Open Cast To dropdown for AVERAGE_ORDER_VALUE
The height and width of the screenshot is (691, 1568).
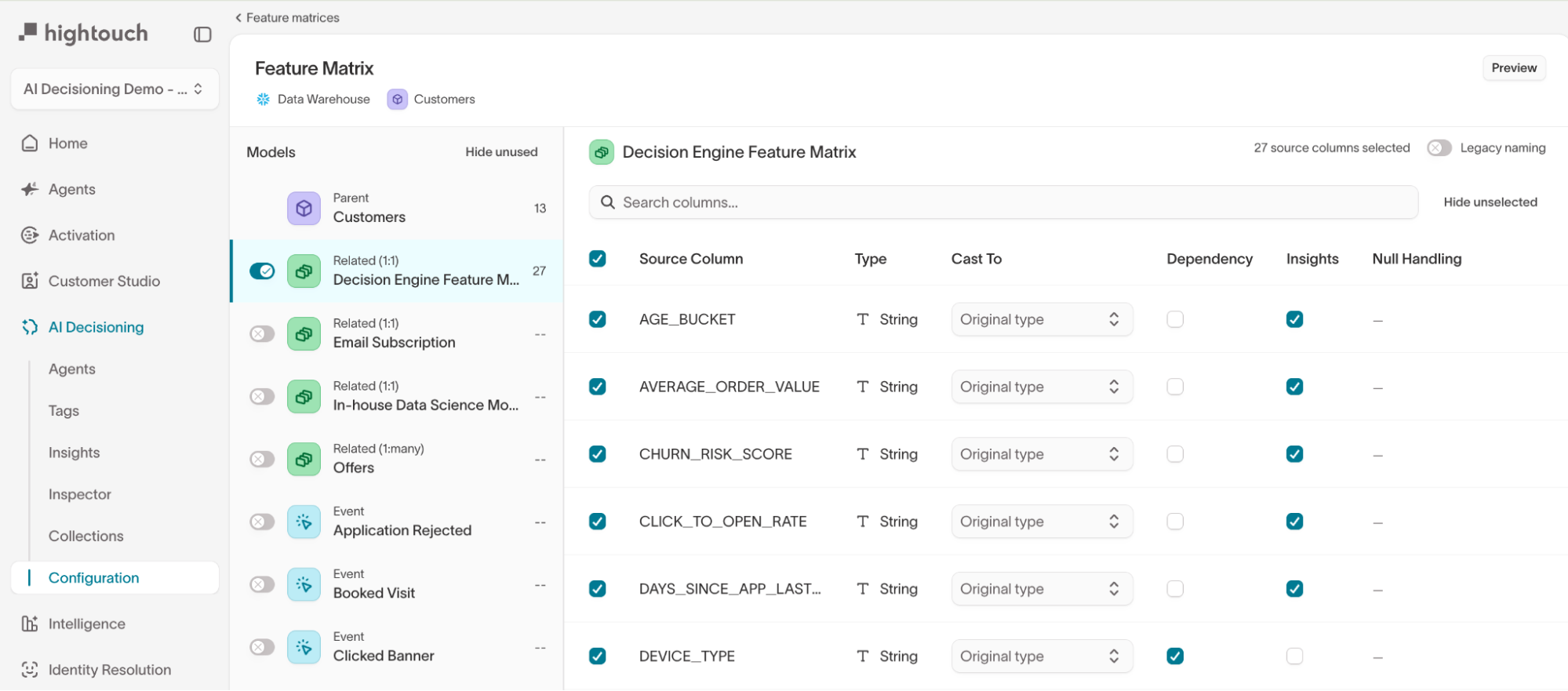click(1042, 387)
